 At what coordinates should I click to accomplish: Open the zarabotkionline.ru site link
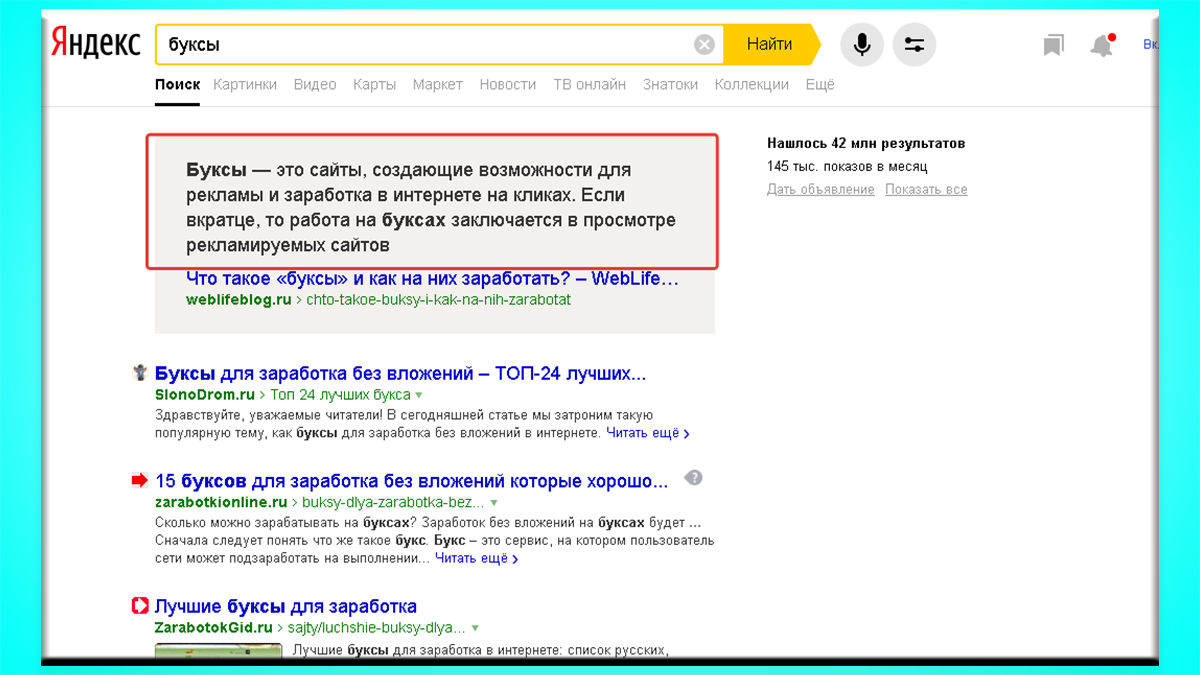coord(221,502)
